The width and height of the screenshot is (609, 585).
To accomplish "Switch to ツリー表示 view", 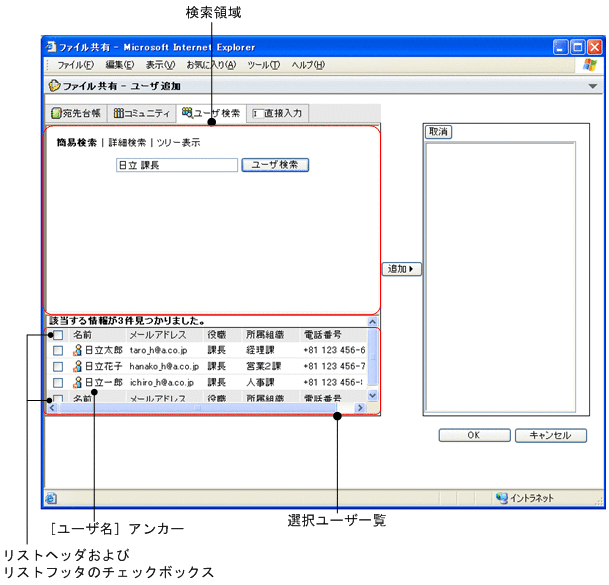I will pos(178,143).
